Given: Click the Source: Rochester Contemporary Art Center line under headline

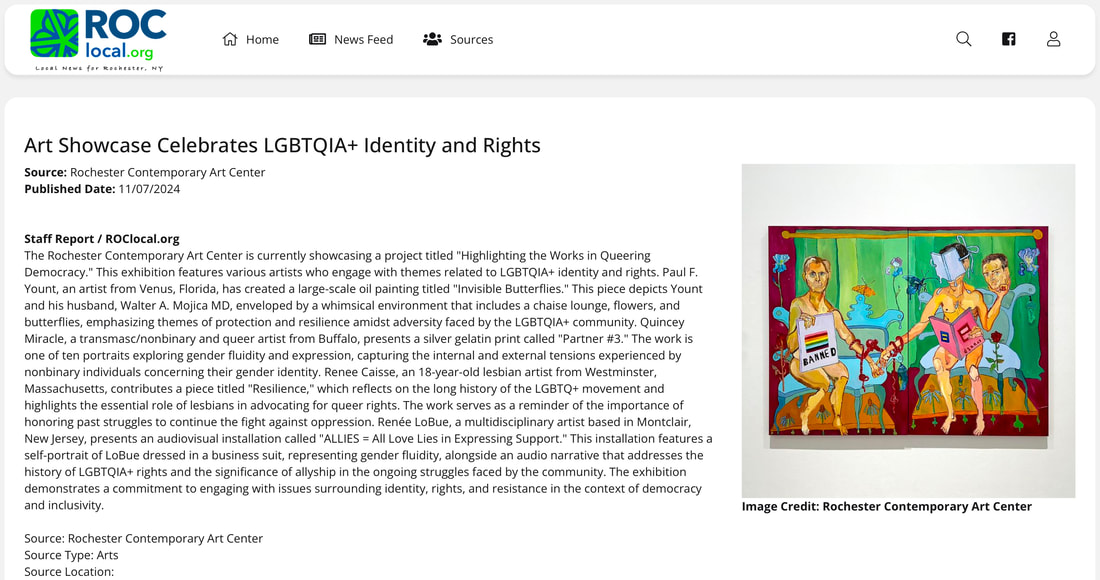Looking at the screenshot, I should 145,173.
